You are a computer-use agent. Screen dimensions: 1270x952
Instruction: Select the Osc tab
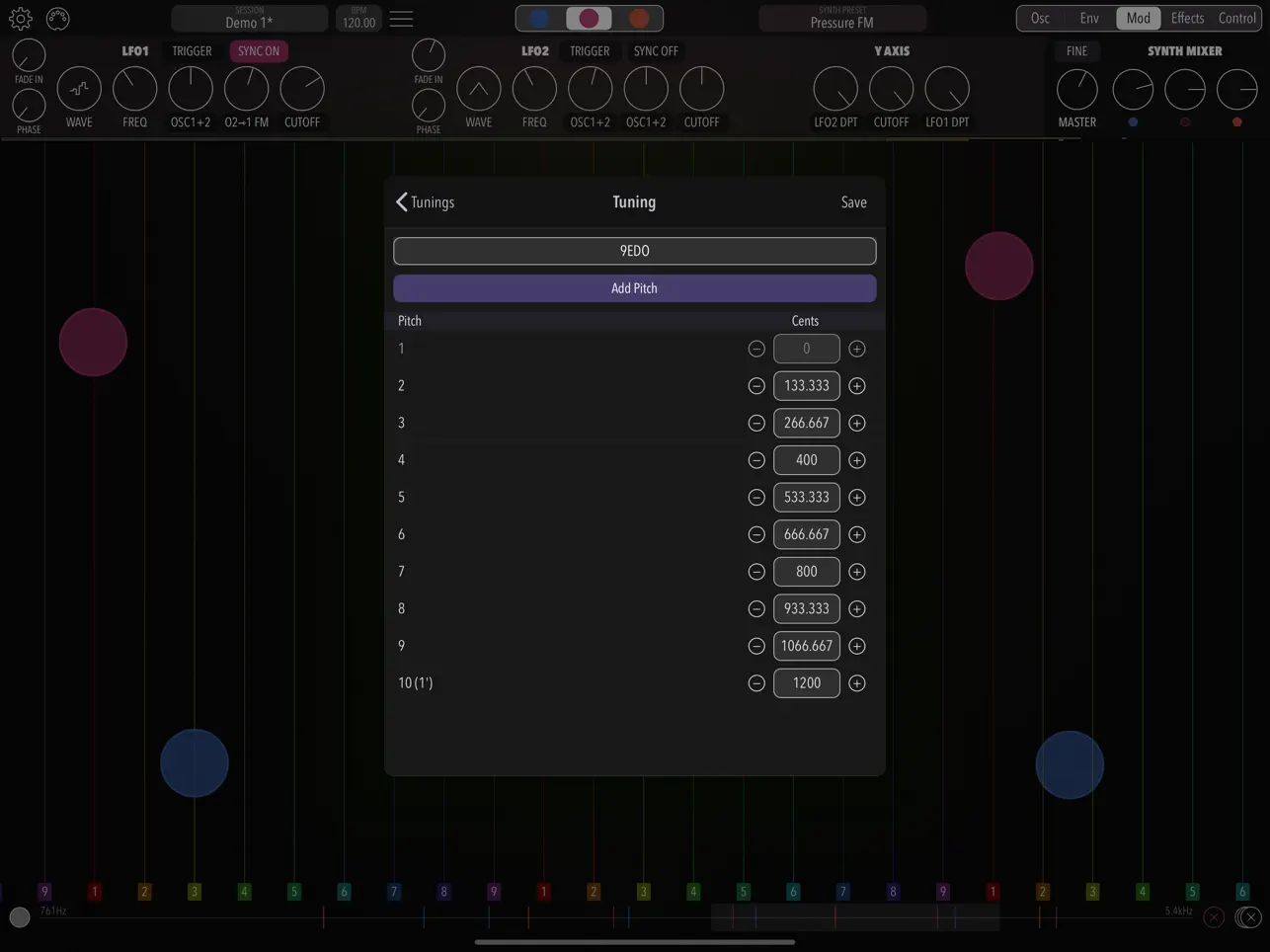click(x=1040, y=18)
